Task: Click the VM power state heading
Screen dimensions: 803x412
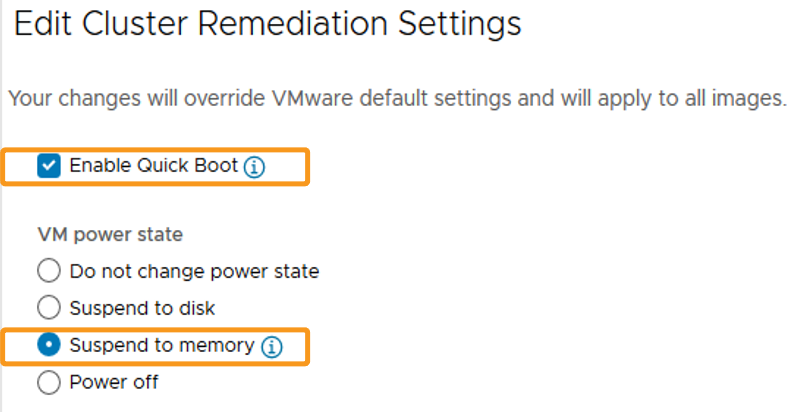Action: pos(110,235)
